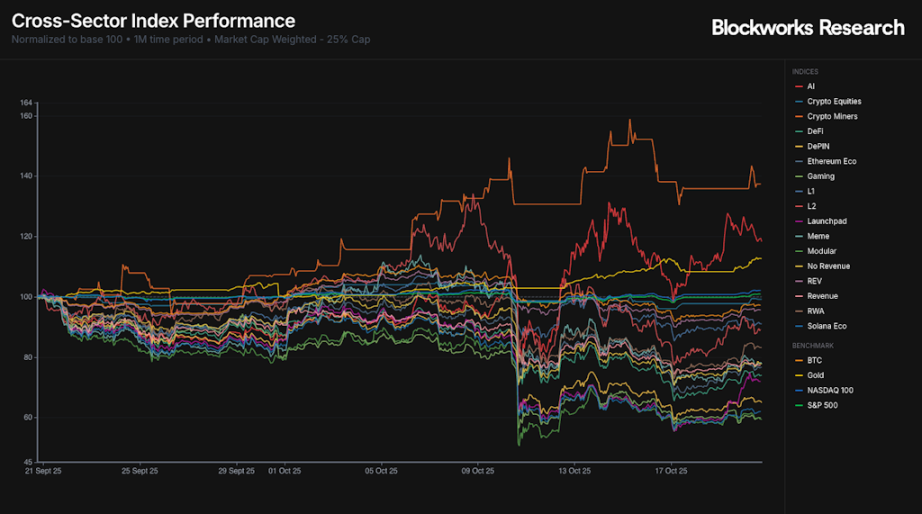
Task: Enable the BTC benchmark line
Action: (x=815, y=360)
